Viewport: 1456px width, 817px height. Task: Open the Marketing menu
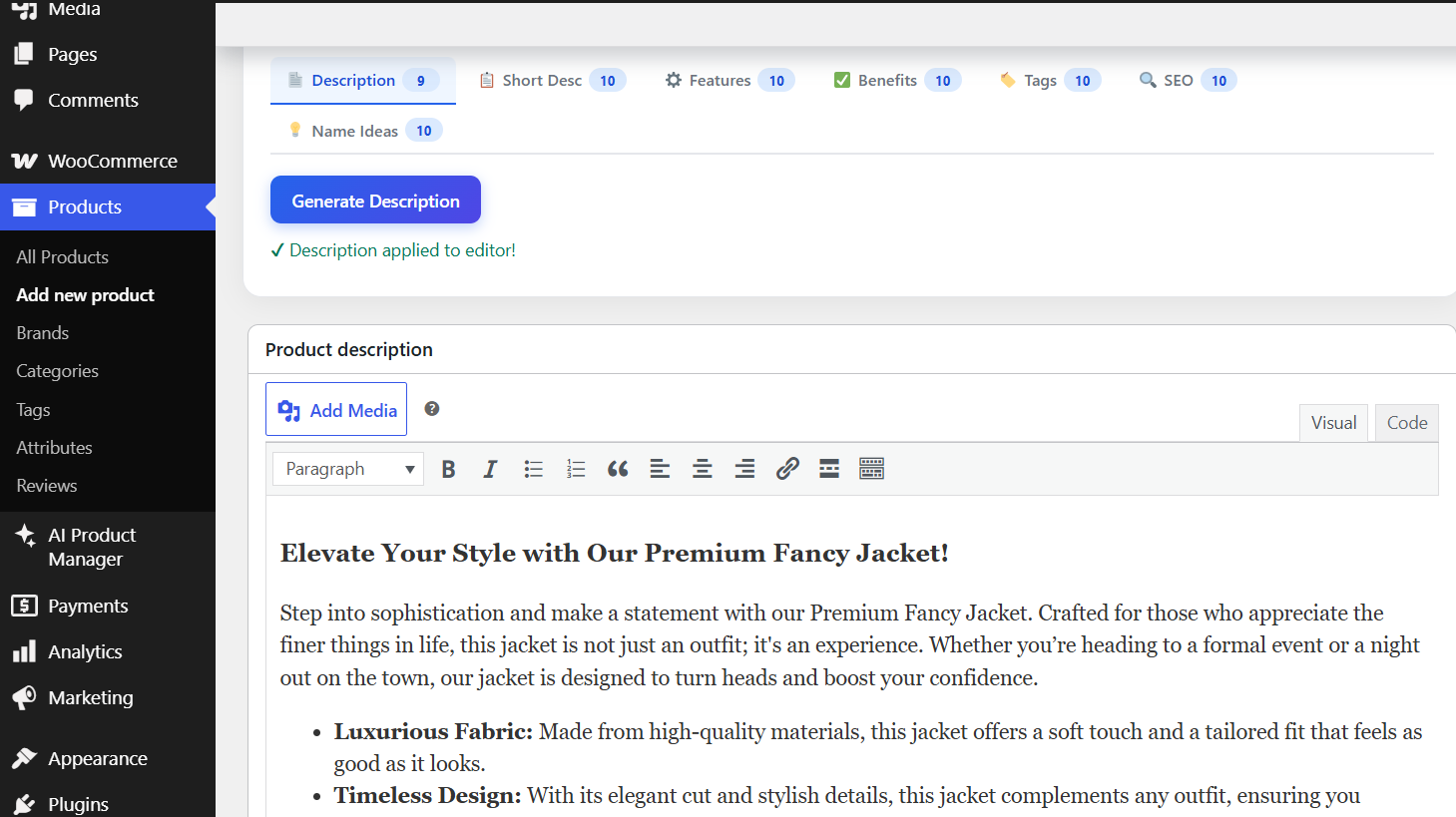point(108,697)
